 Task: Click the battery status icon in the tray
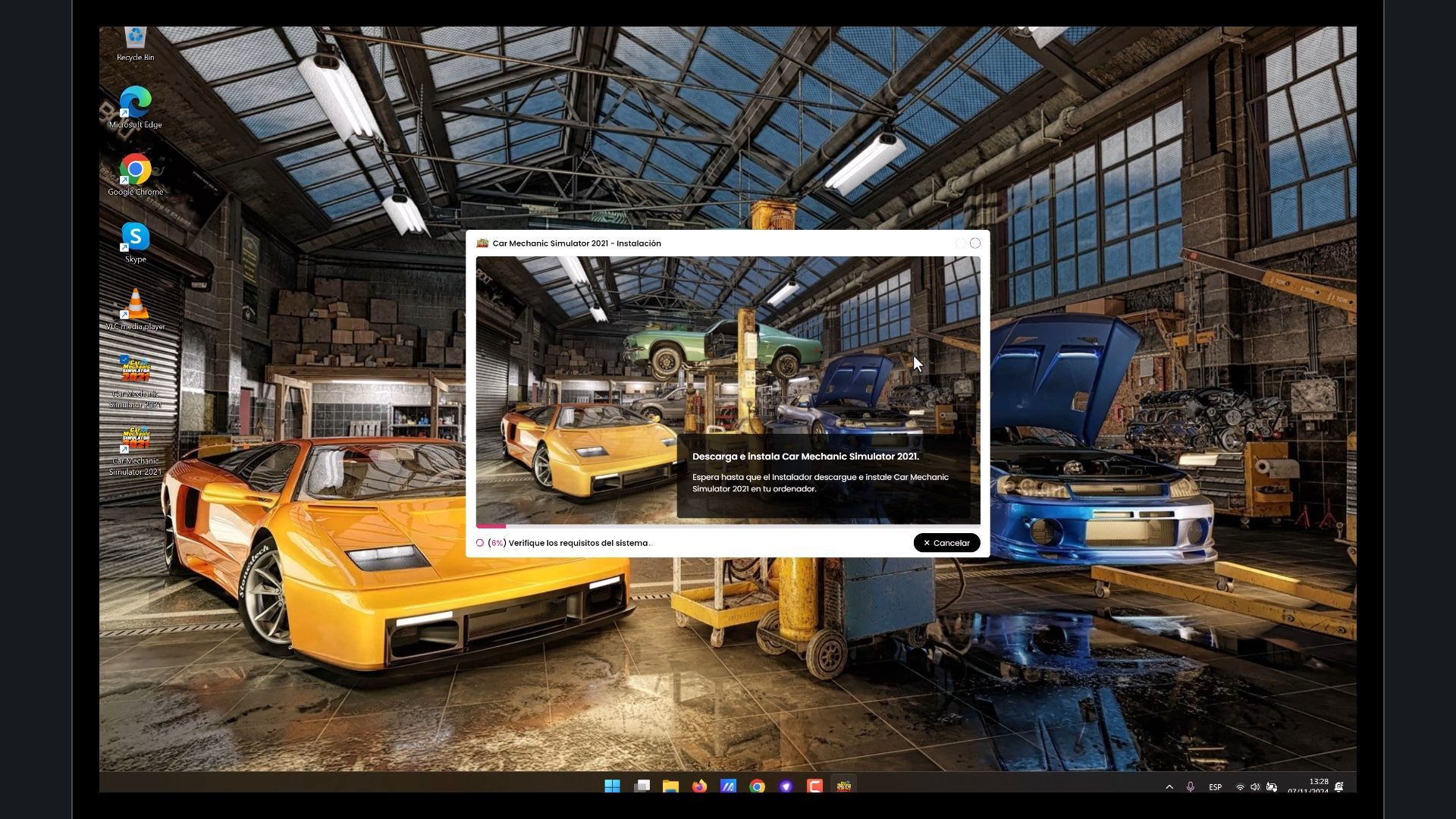(1272, 787)
